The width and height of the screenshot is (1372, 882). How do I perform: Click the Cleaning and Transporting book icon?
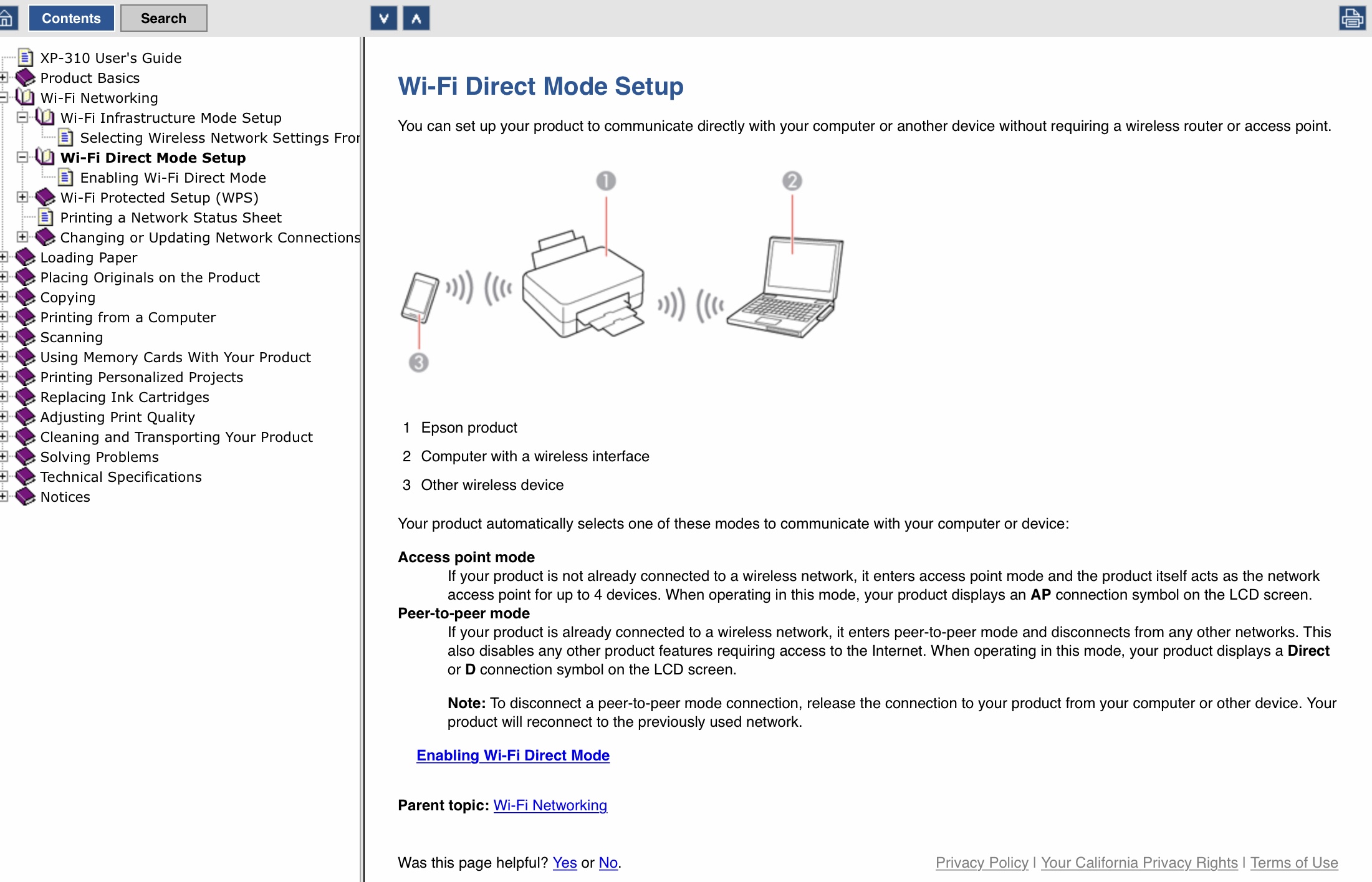pos(26,436)
